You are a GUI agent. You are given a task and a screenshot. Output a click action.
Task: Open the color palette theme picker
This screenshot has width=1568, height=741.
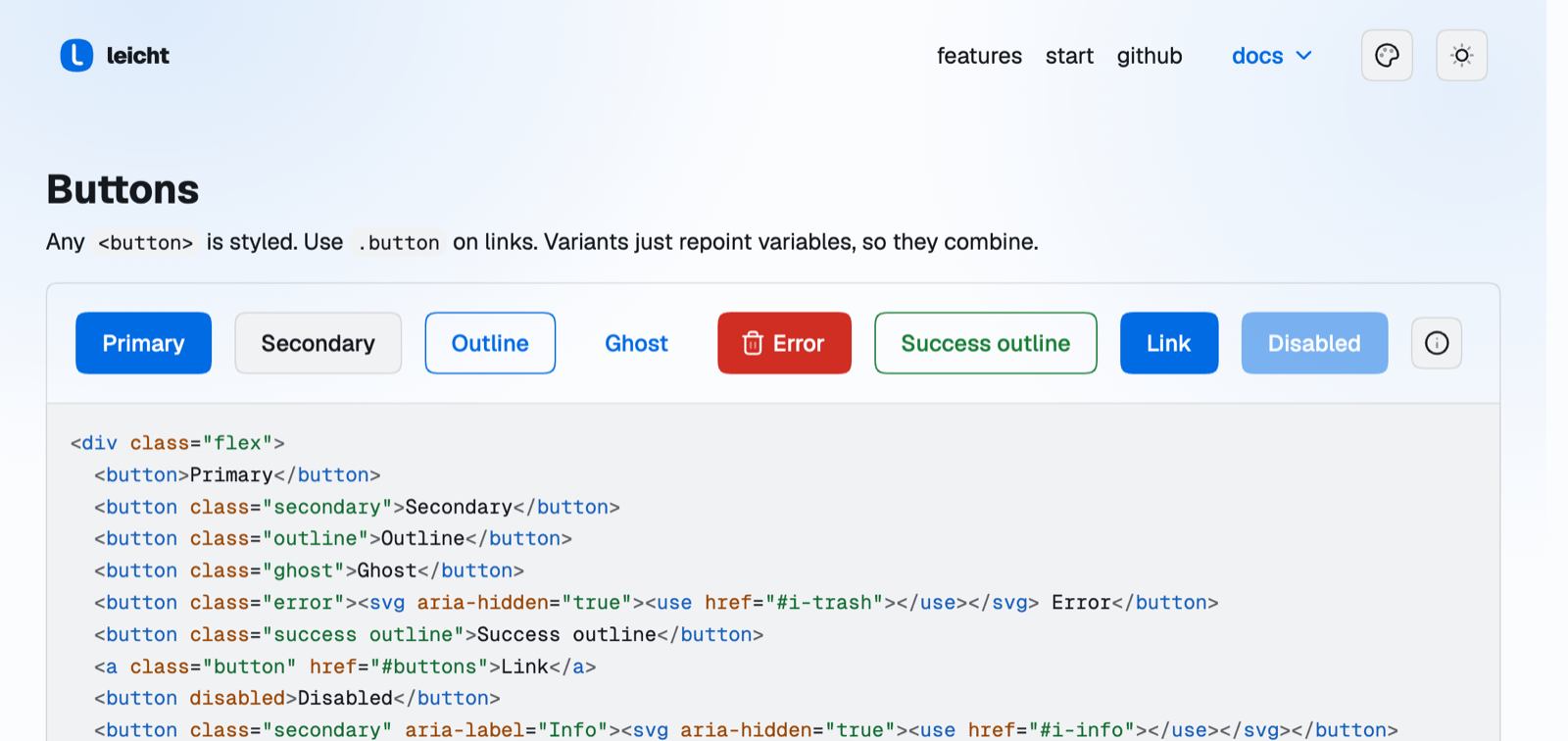click(x=1387, y=56)
